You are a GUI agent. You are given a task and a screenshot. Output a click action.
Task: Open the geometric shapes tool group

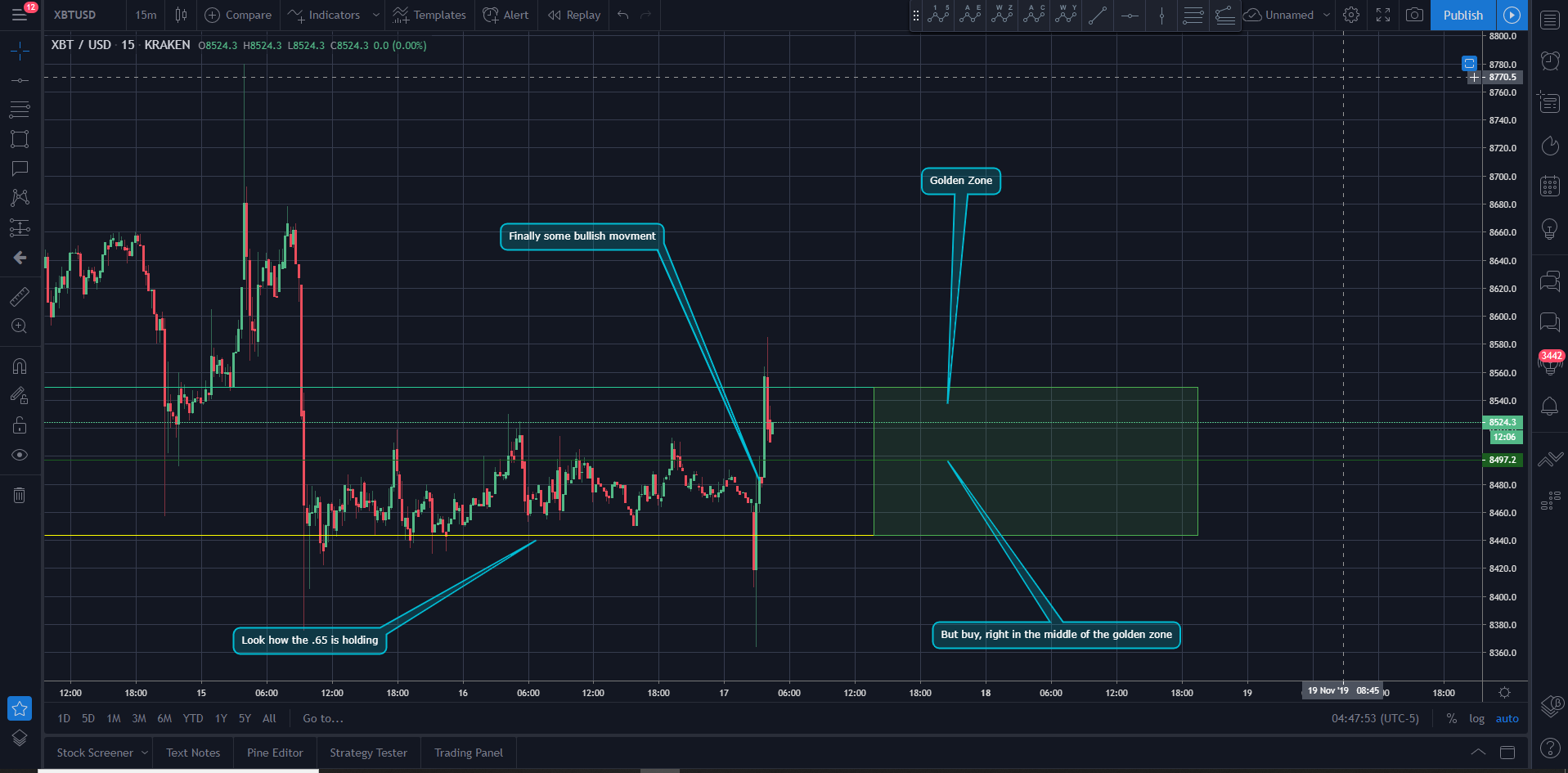[x=20, y=139]
